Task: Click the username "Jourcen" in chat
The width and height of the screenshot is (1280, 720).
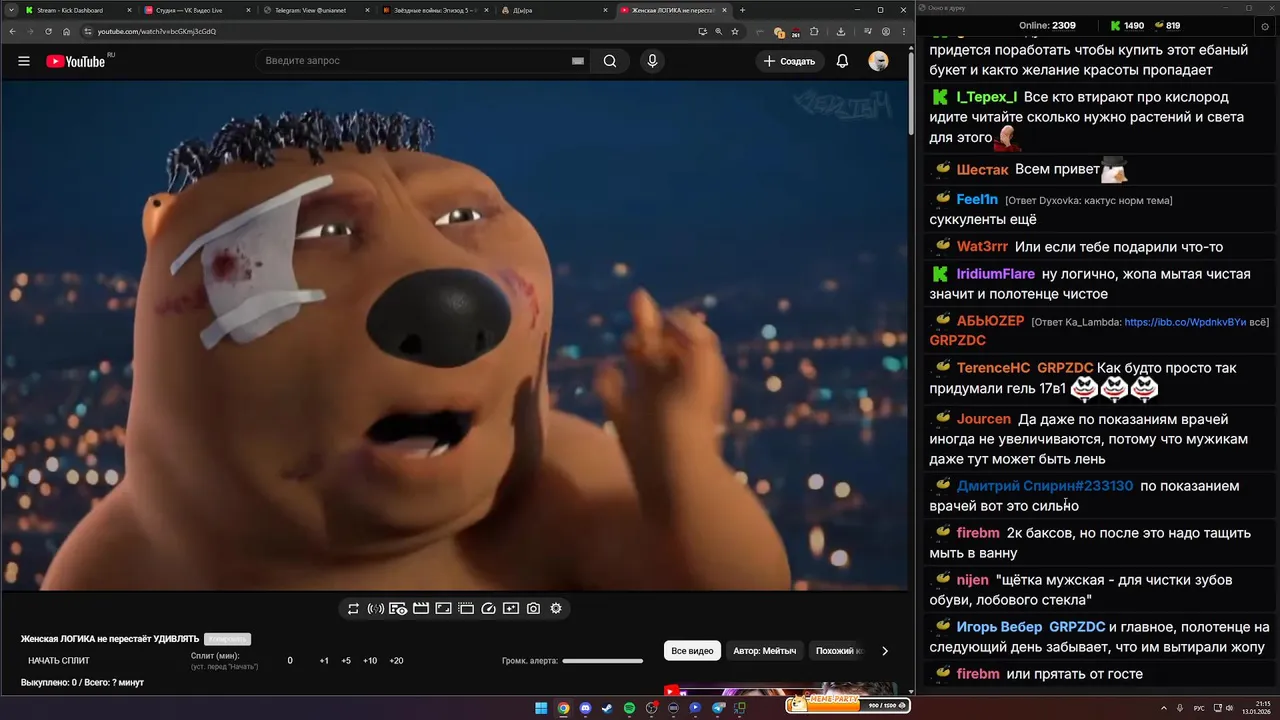Action: [983, 419]
